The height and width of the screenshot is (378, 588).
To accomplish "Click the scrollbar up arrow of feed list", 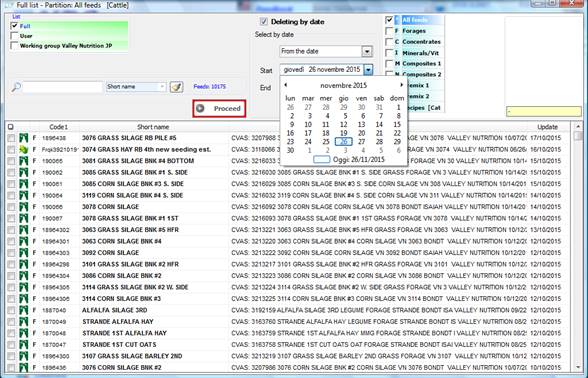I will (578, 127).
